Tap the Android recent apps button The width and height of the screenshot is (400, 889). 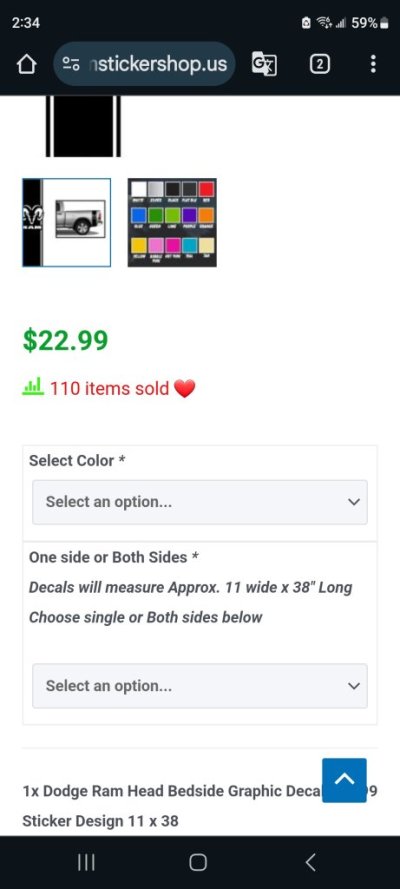tap(86, 862)
